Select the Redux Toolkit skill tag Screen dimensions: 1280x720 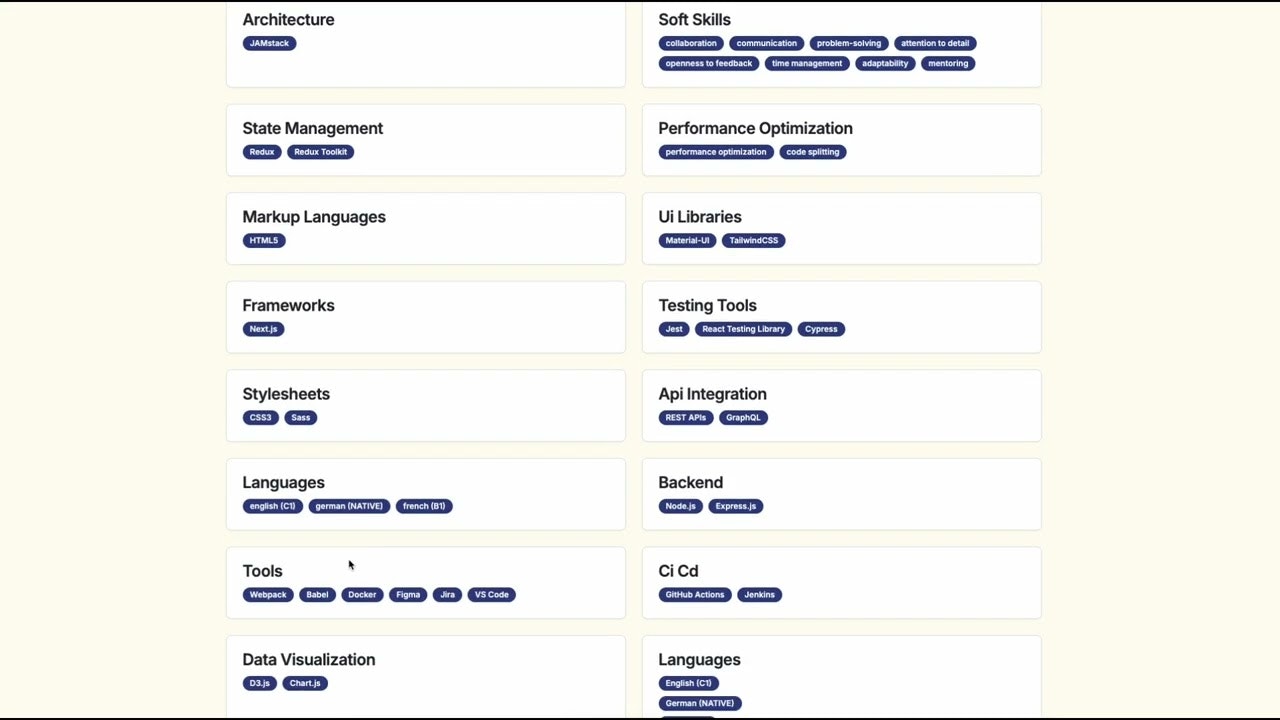click(x=321, y=152)
